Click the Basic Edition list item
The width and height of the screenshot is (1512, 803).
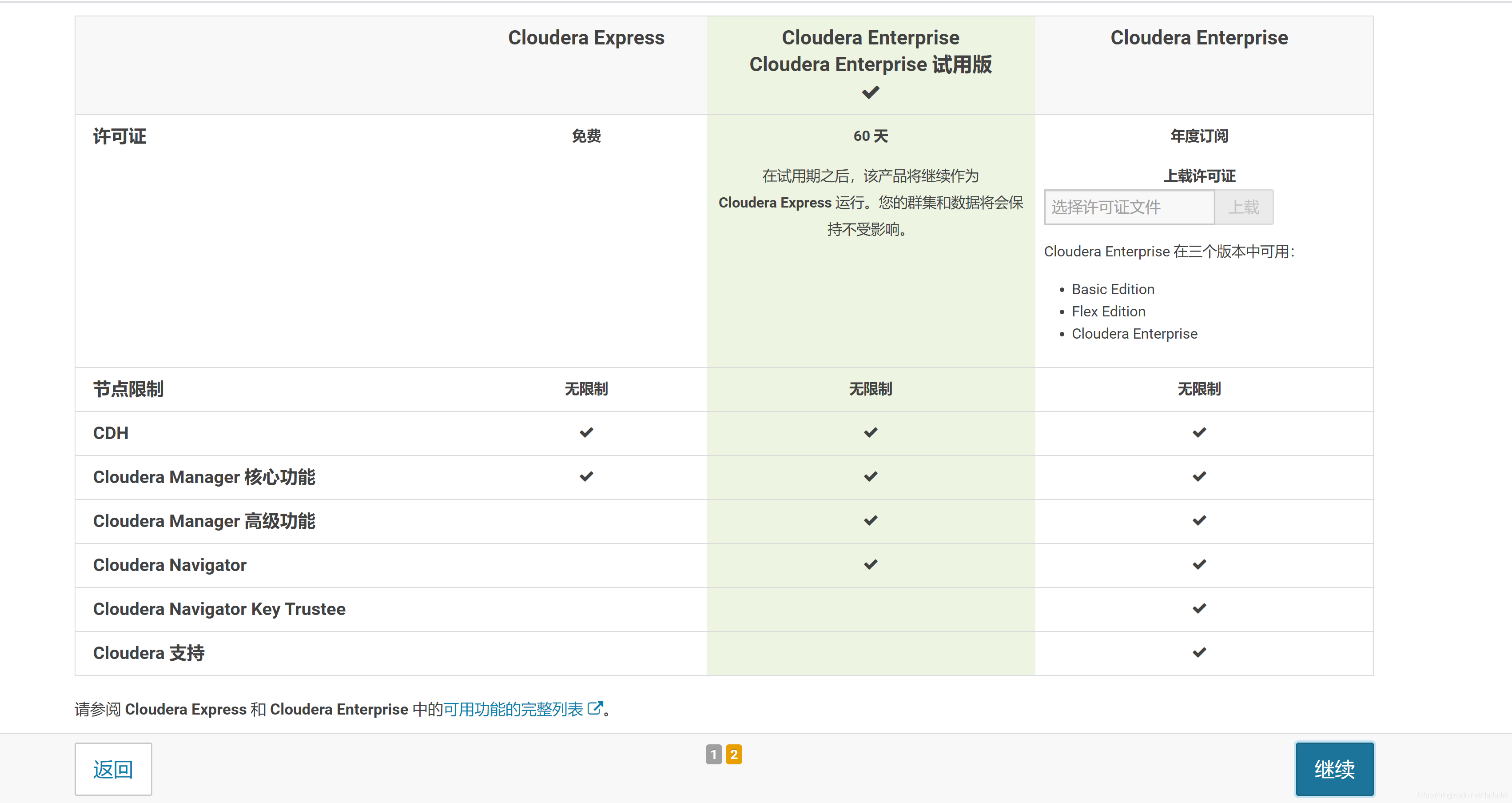click(1113, 289)
